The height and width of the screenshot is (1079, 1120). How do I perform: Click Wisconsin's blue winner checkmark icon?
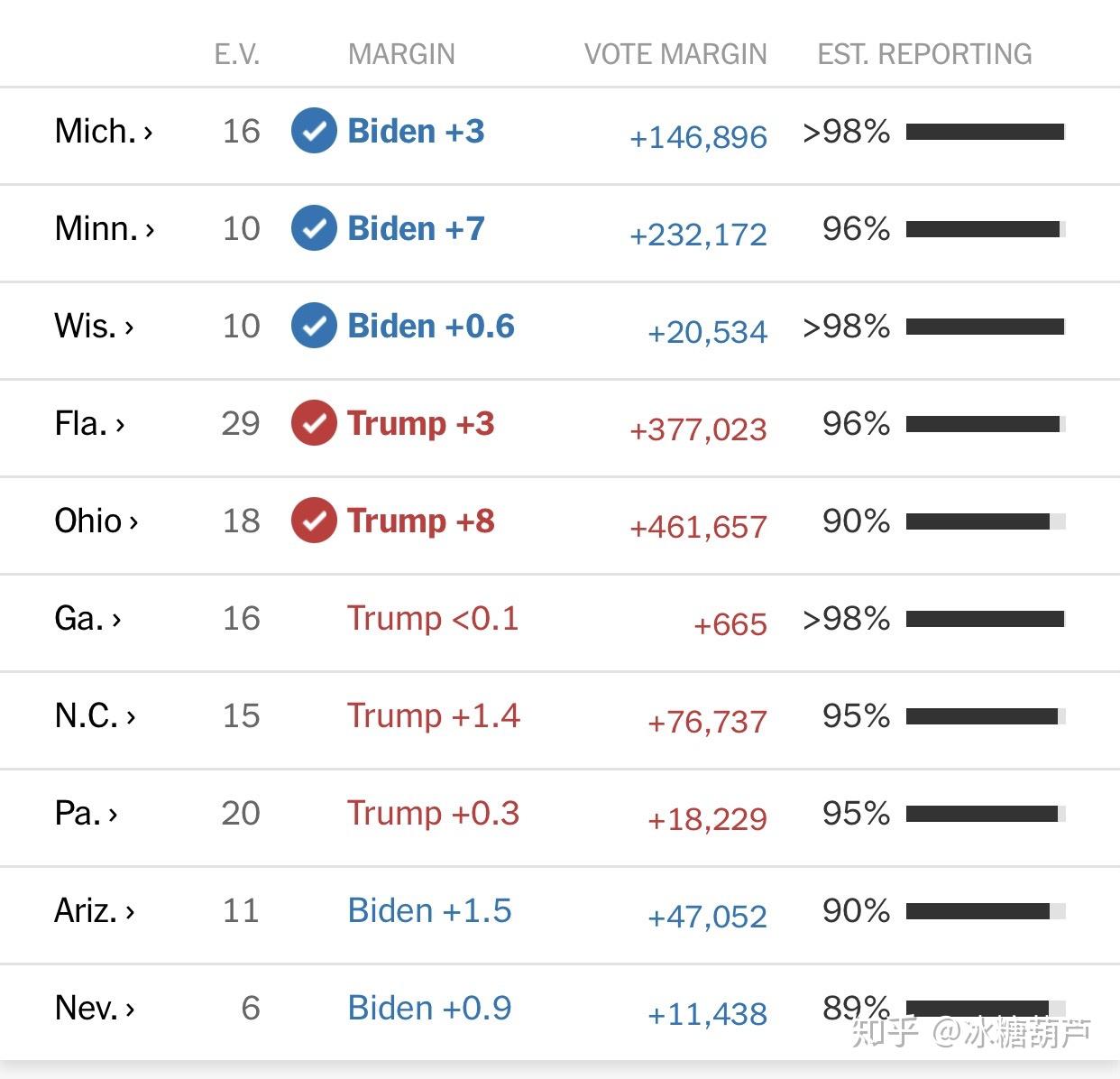(314, 326)
